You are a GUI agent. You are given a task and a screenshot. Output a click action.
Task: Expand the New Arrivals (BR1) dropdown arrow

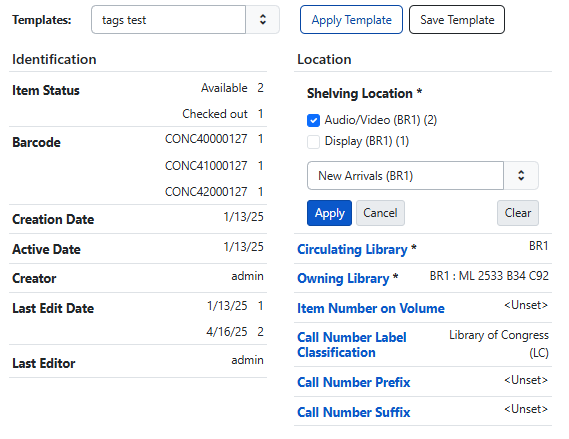click(x=521, y=176)
